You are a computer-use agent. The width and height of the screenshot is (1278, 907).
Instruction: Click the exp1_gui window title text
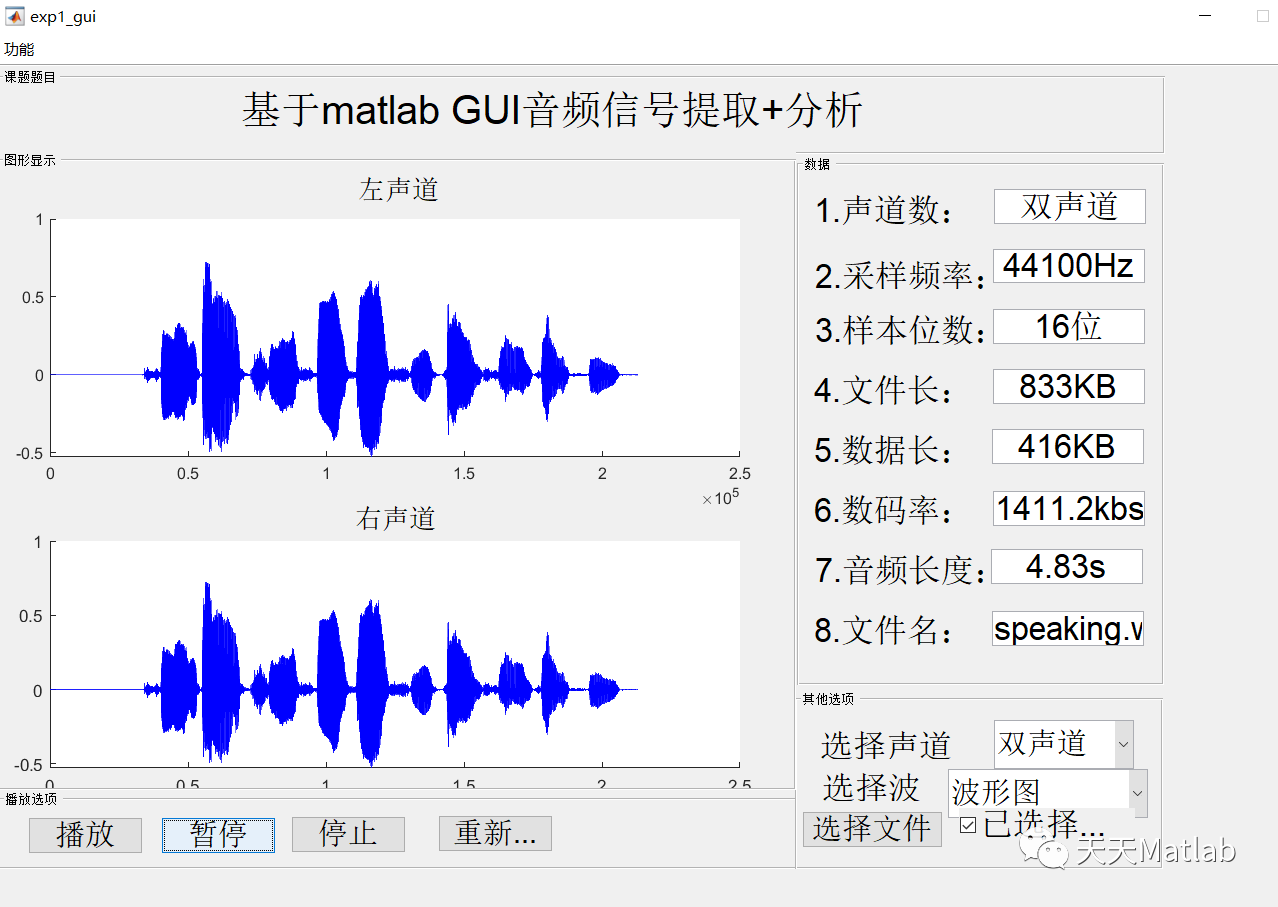coord(63,17)
